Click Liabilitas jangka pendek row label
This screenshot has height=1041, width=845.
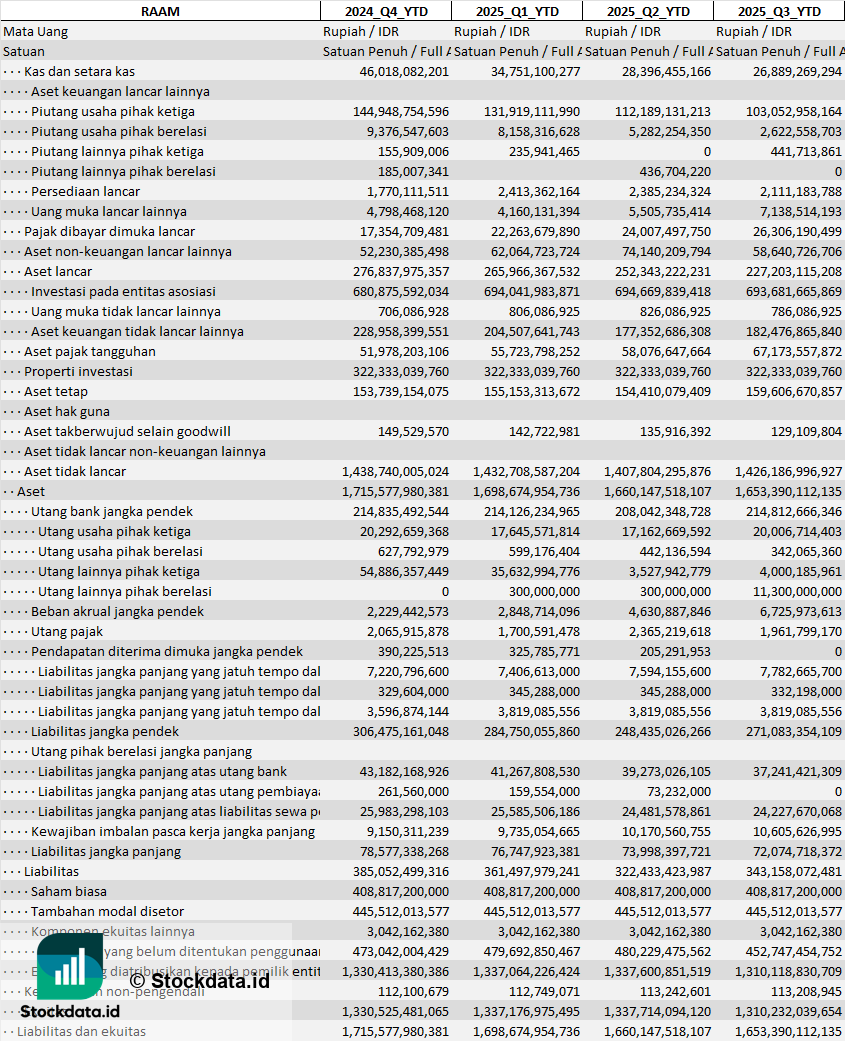pos(105,731)
